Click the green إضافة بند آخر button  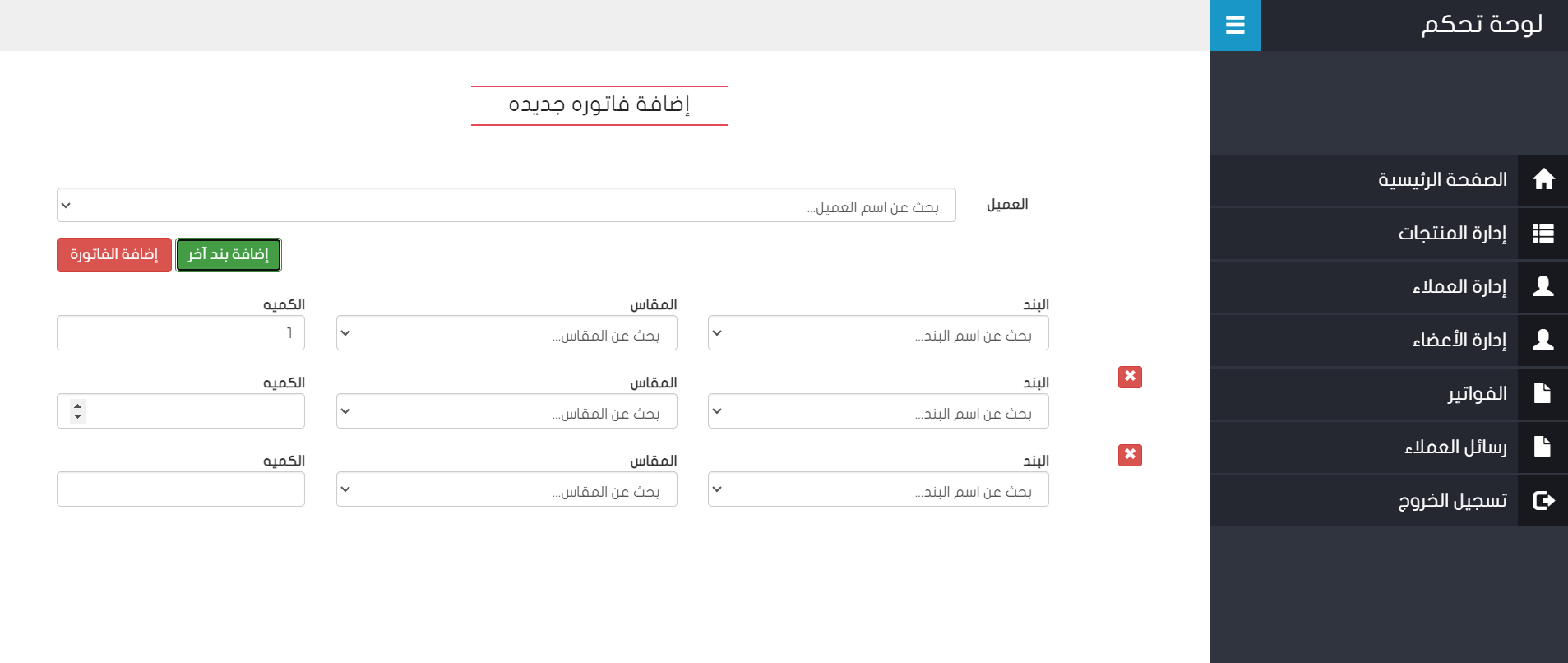tap(229, 255)
